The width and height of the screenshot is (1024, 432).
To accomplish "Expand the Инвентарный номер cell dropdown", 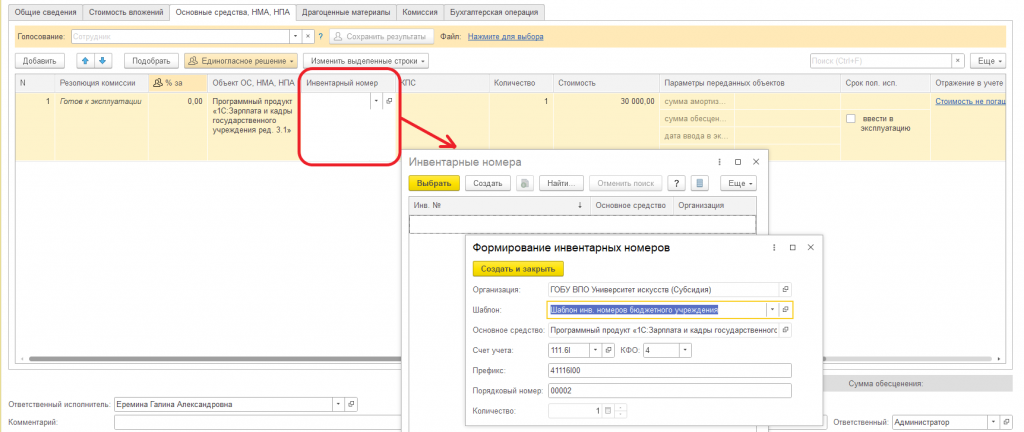I will 376,101.
